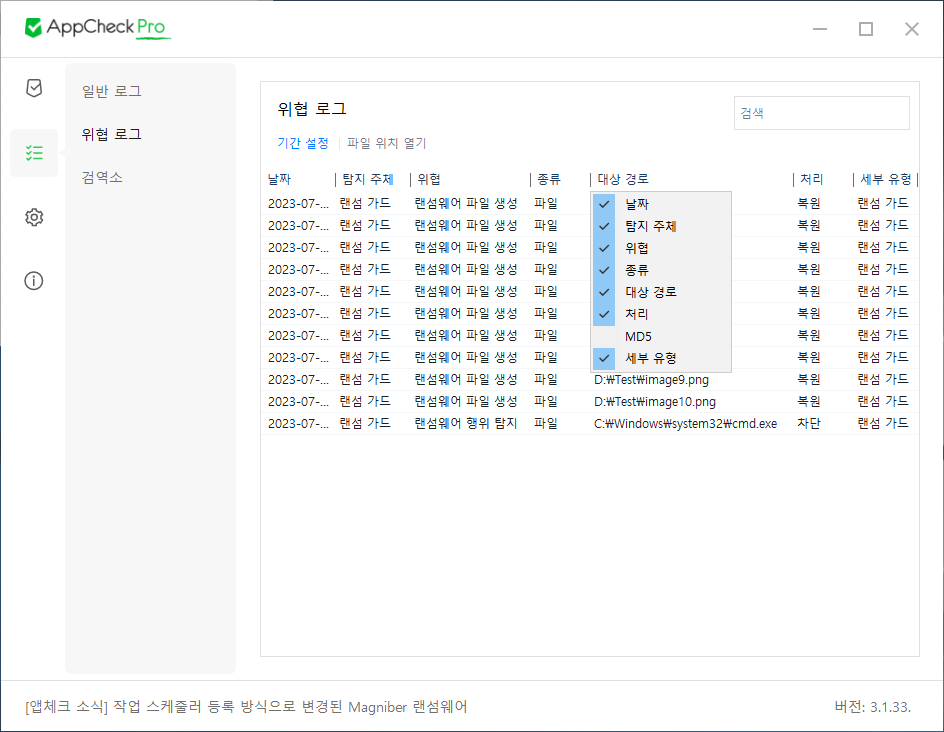This screenshot has width=944, height=732.
Task: Click 파일 위치 열기 link
Action: click(386, 143)
